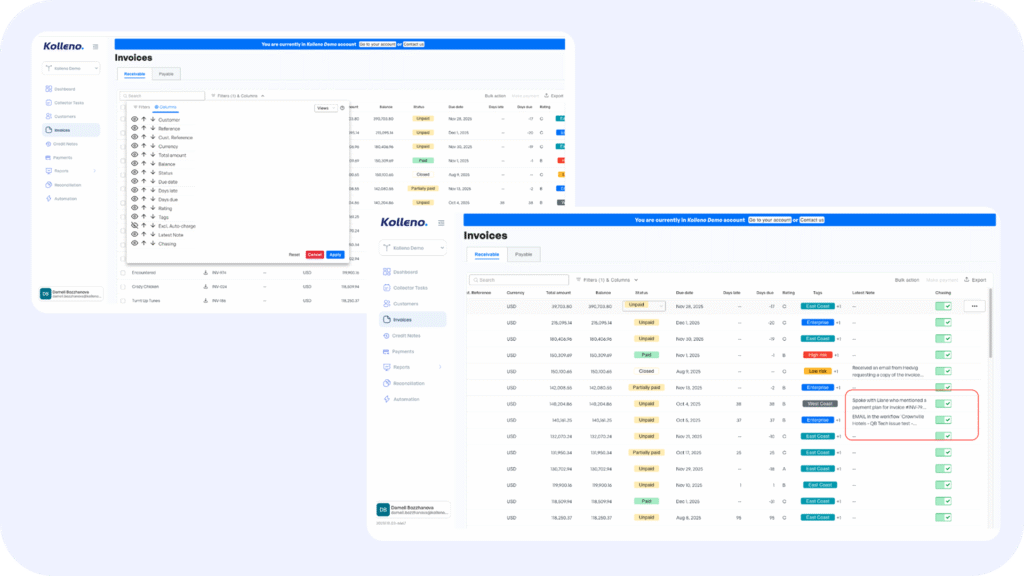Hide the Customer column via its eye icon
Screen dimensions: 1024x576
[134, 120]
